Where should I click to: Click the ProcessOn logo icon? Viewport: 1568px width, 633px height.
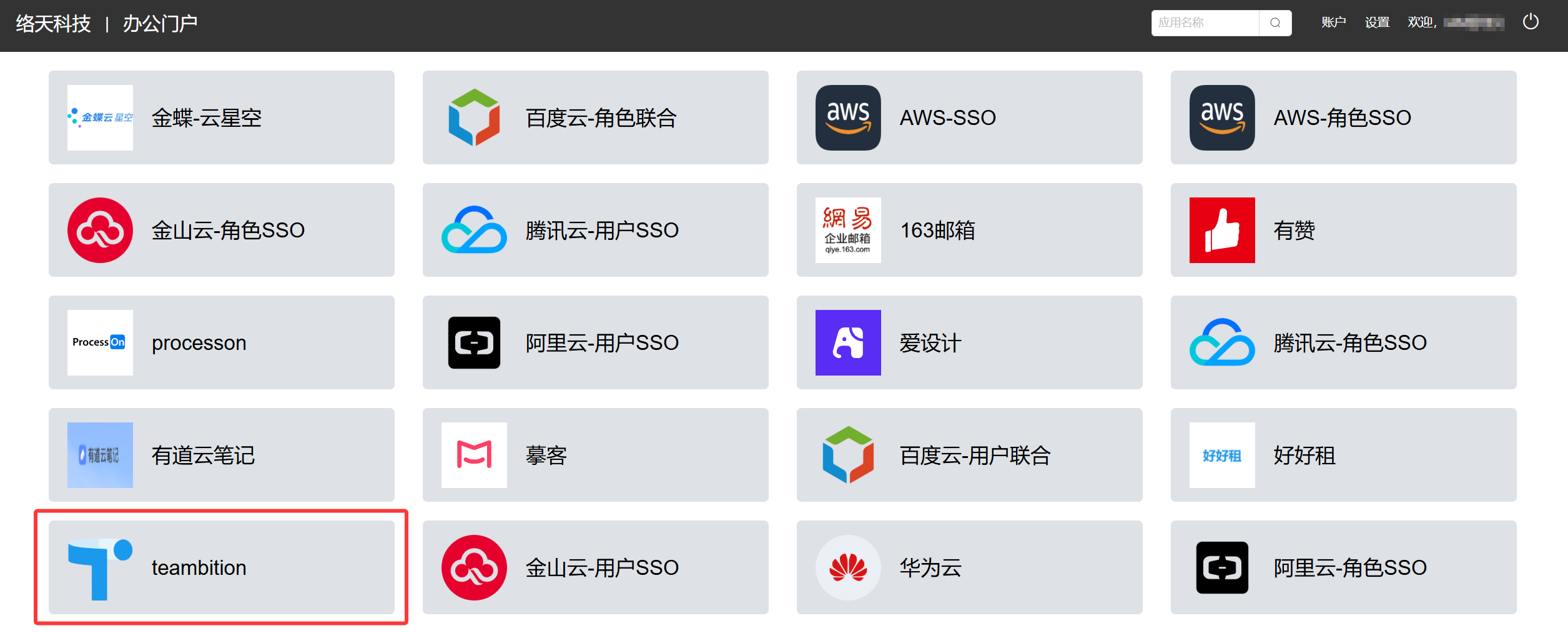(100, 343)
